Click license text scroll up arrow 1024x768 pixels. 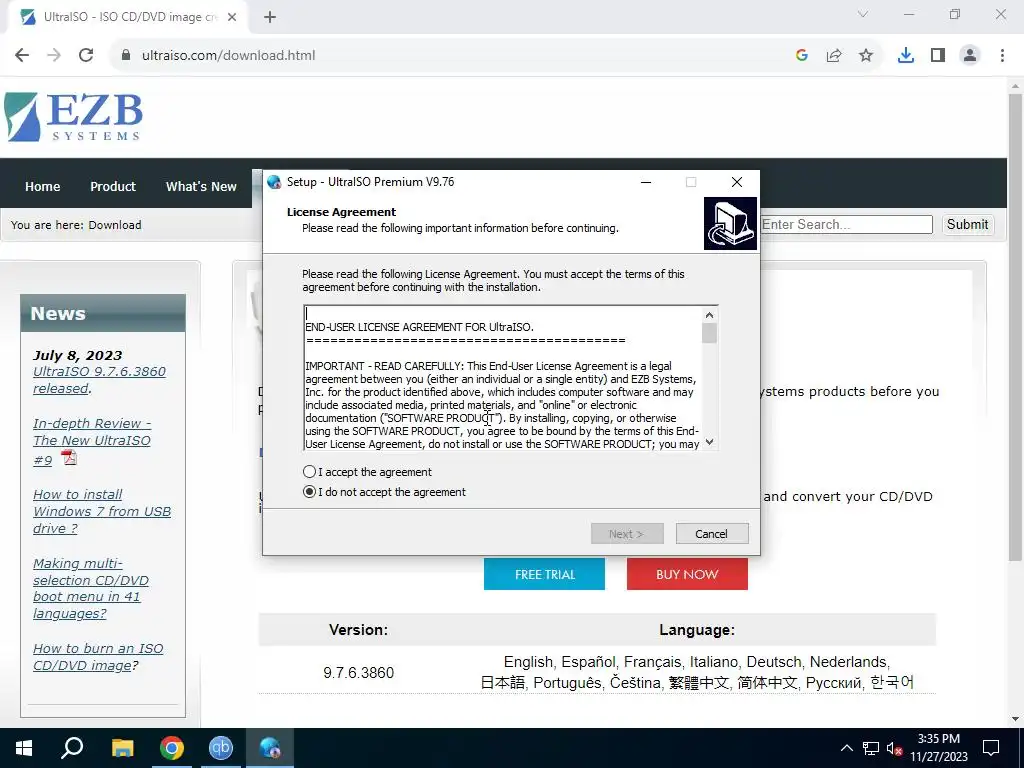709,315
